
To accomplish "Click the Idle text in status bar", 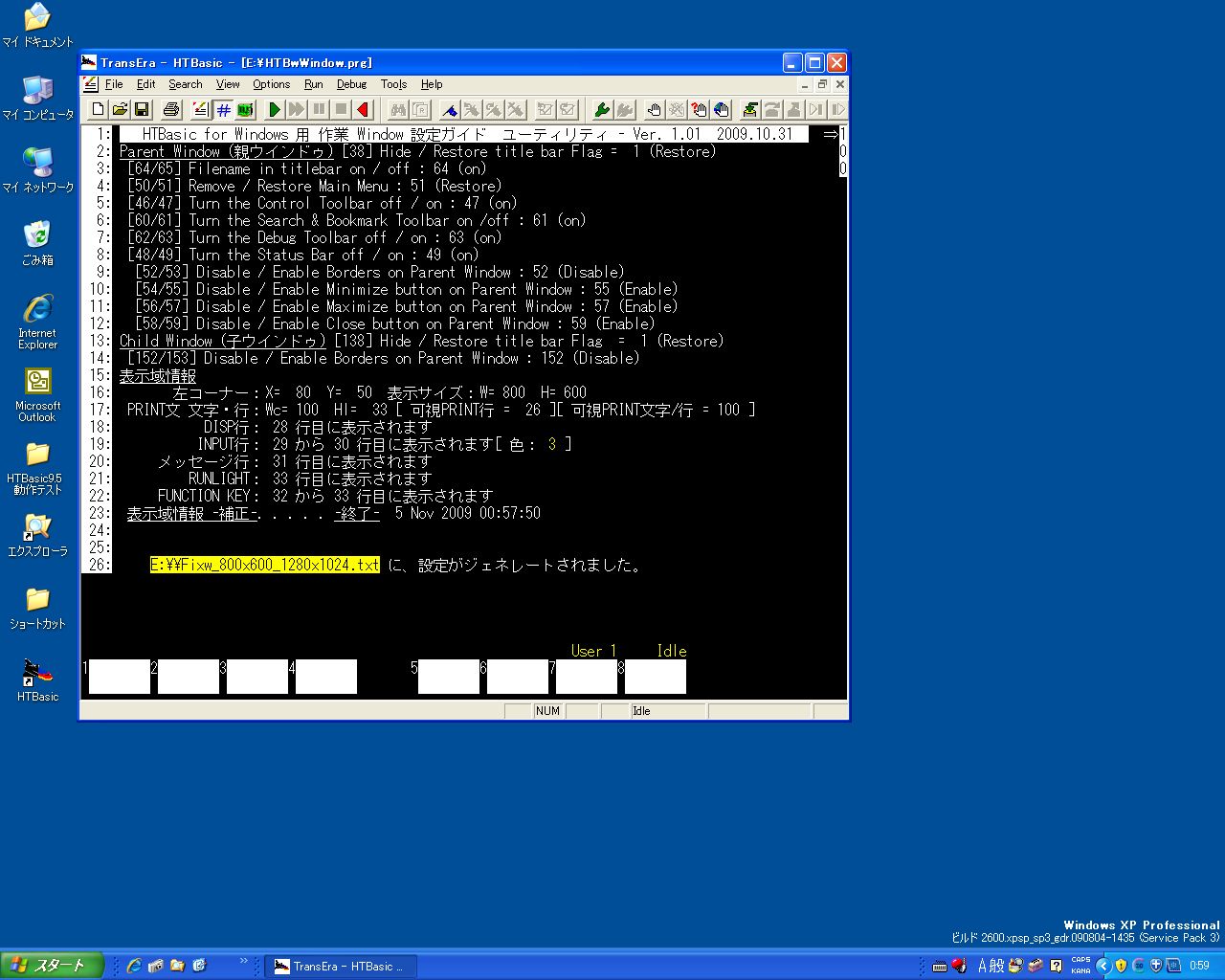I will 641,711.
